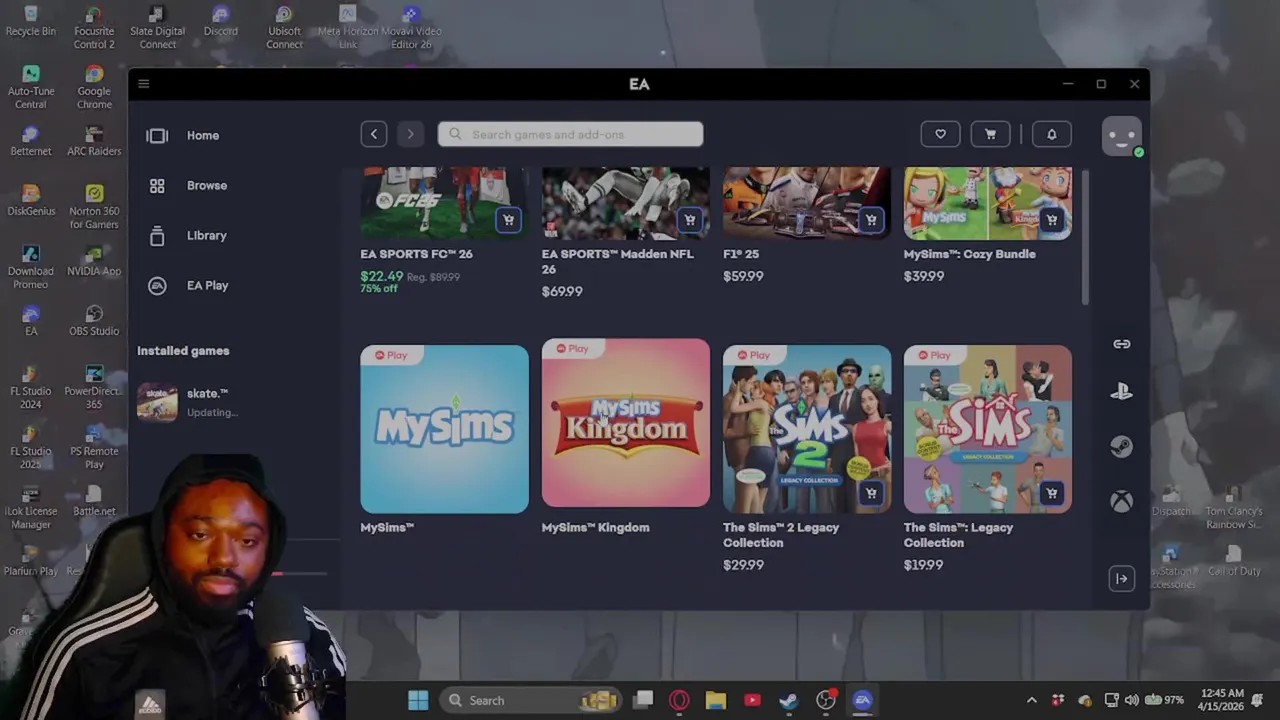Open MySims: Cozy Bundle title link

click(x=969, y=254)
